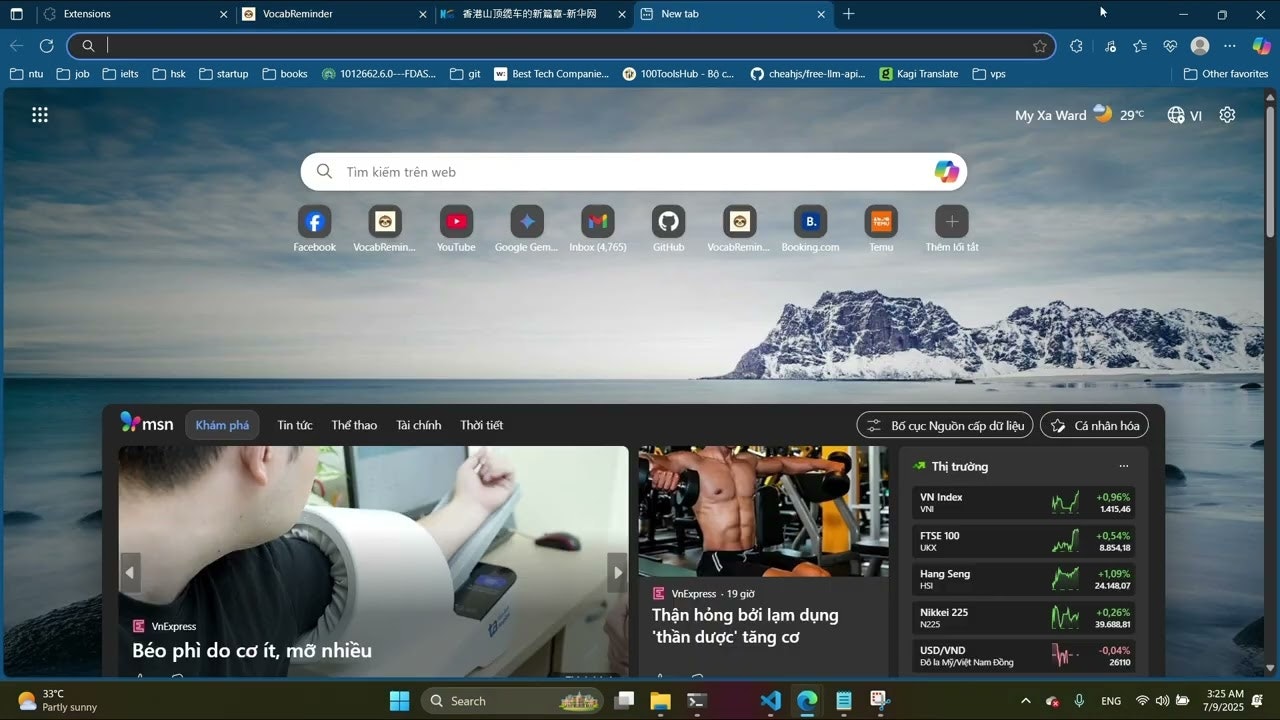Image resolution: width=1280 pixels, height=720 pixels.
Task: Open Temu quick link tile
Action: click(881, 229)
